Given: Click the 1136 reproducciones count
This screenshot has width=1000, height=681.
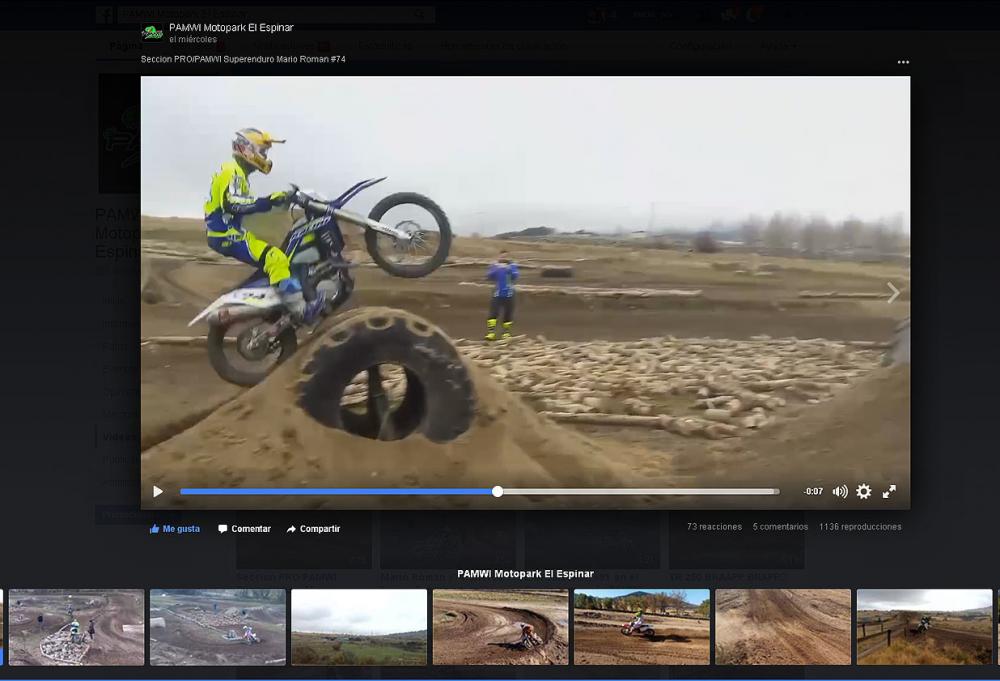Looking at the screenshot, I should [x=860, y=527].
